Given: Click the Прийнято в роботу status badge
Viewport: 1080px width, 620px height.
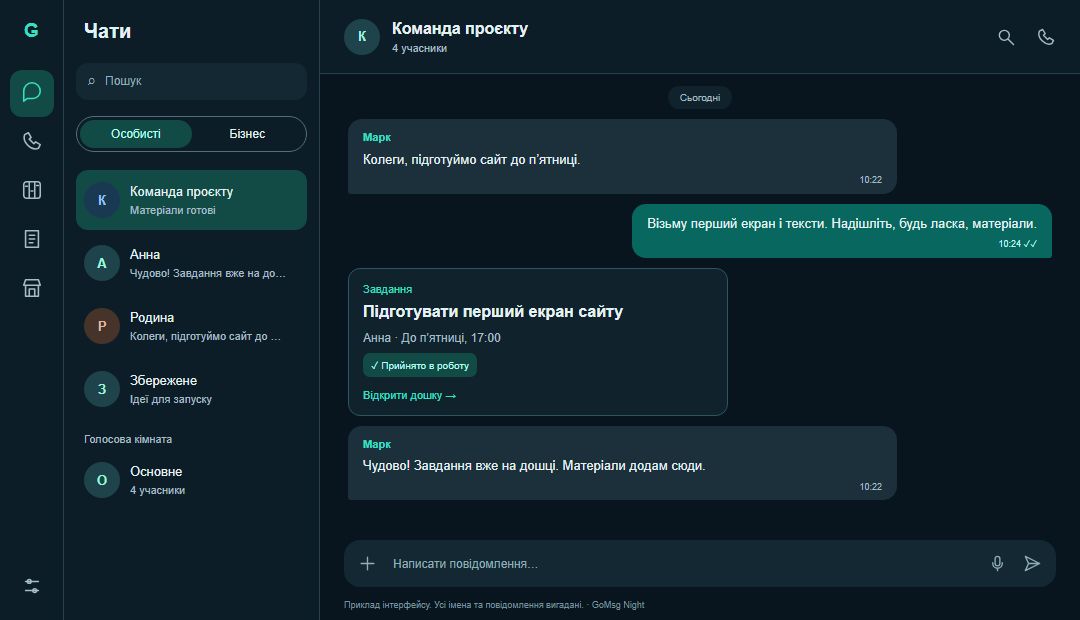Looking at the screenshot, I should [x=419, y=366].
